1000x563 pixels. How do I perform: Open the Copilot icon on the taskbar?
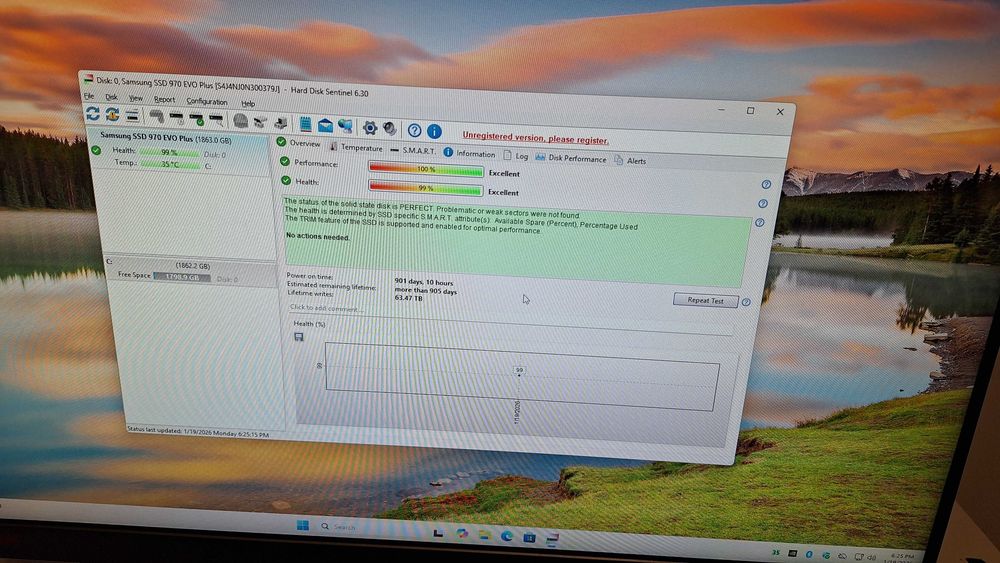(x=462, y=533)
